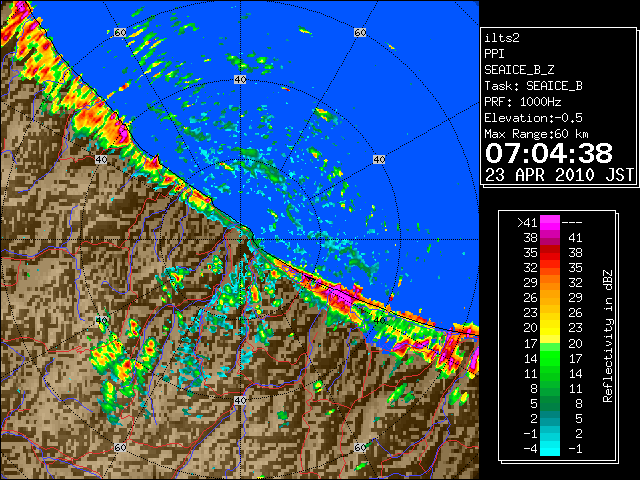Click the >41 legend label
The height and width of the screenshot is (480, 640).
527,222
